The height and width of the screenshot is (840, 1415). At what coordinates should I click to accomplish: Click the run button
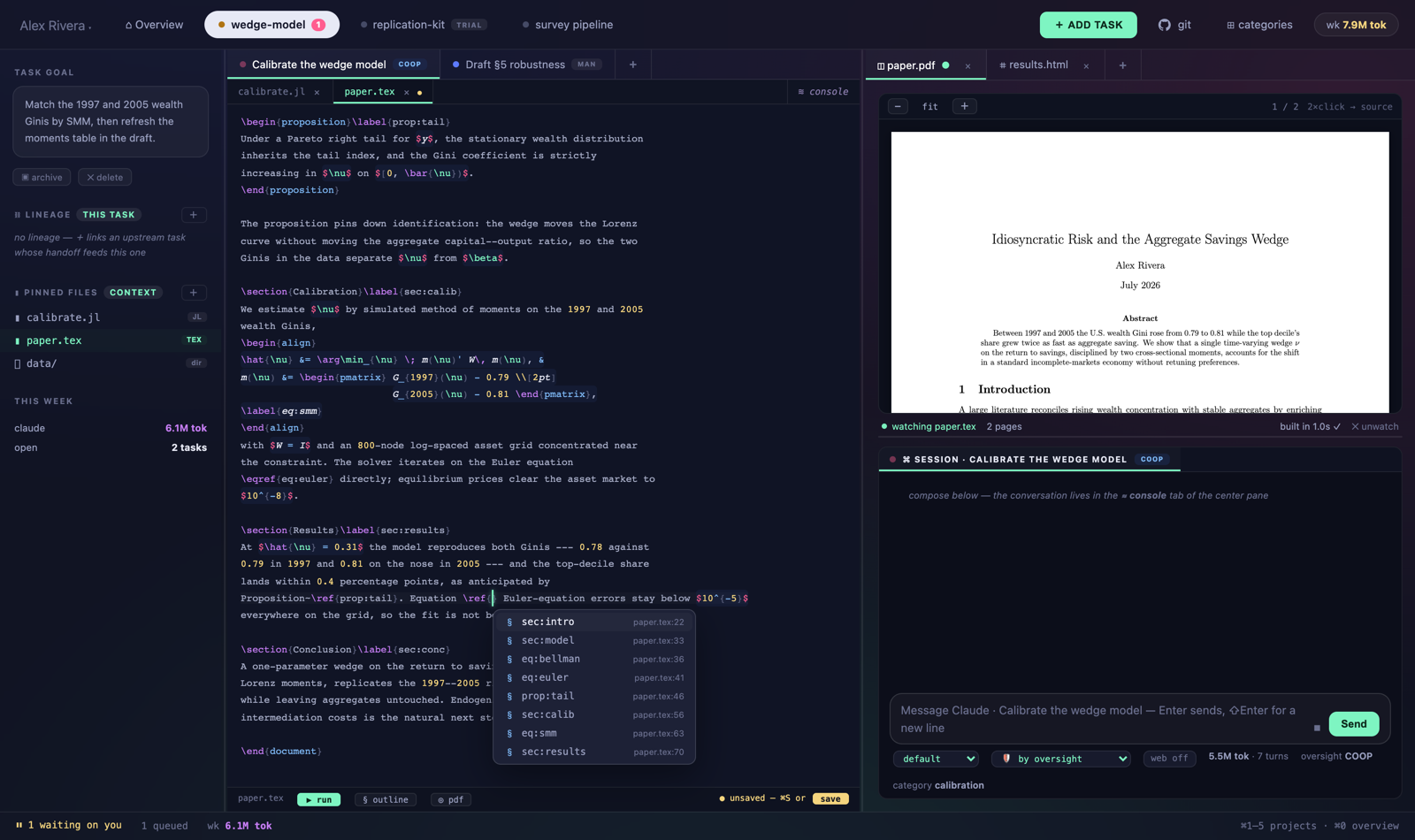coord(318,799)
